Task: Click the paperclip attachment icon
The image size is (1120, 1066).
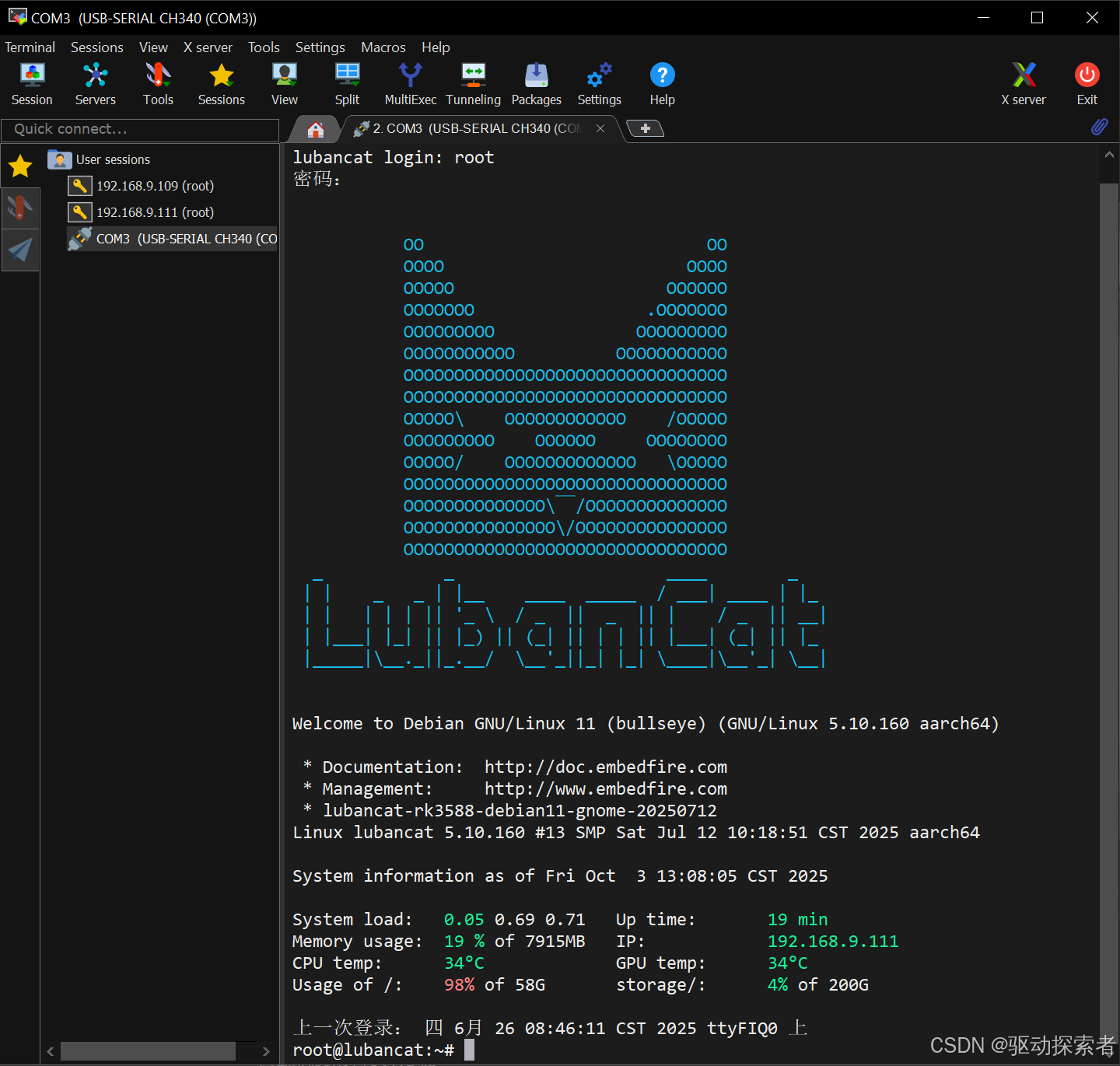Action: 1100,127
